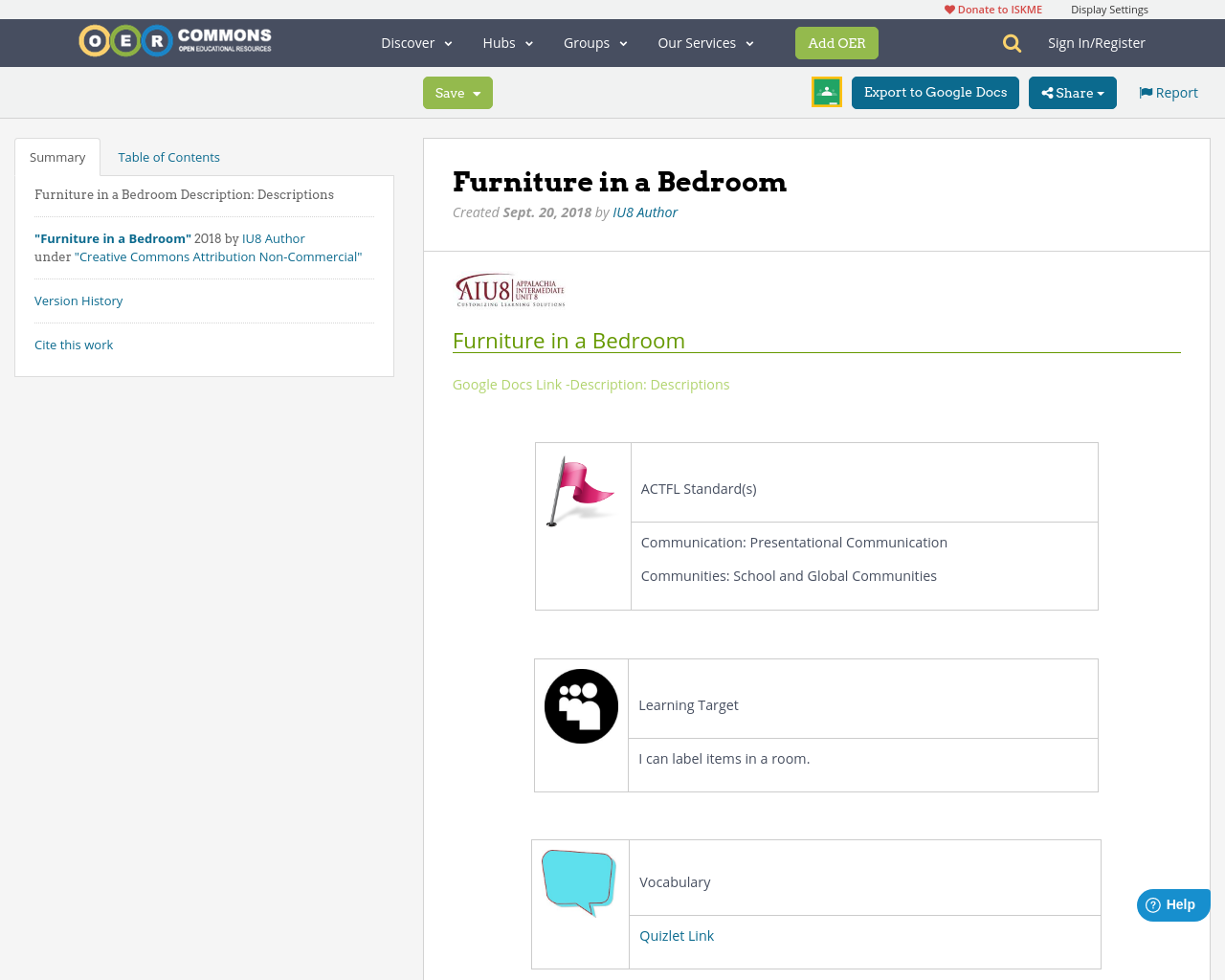Open the Help widget

click(x=1172, y=904)
